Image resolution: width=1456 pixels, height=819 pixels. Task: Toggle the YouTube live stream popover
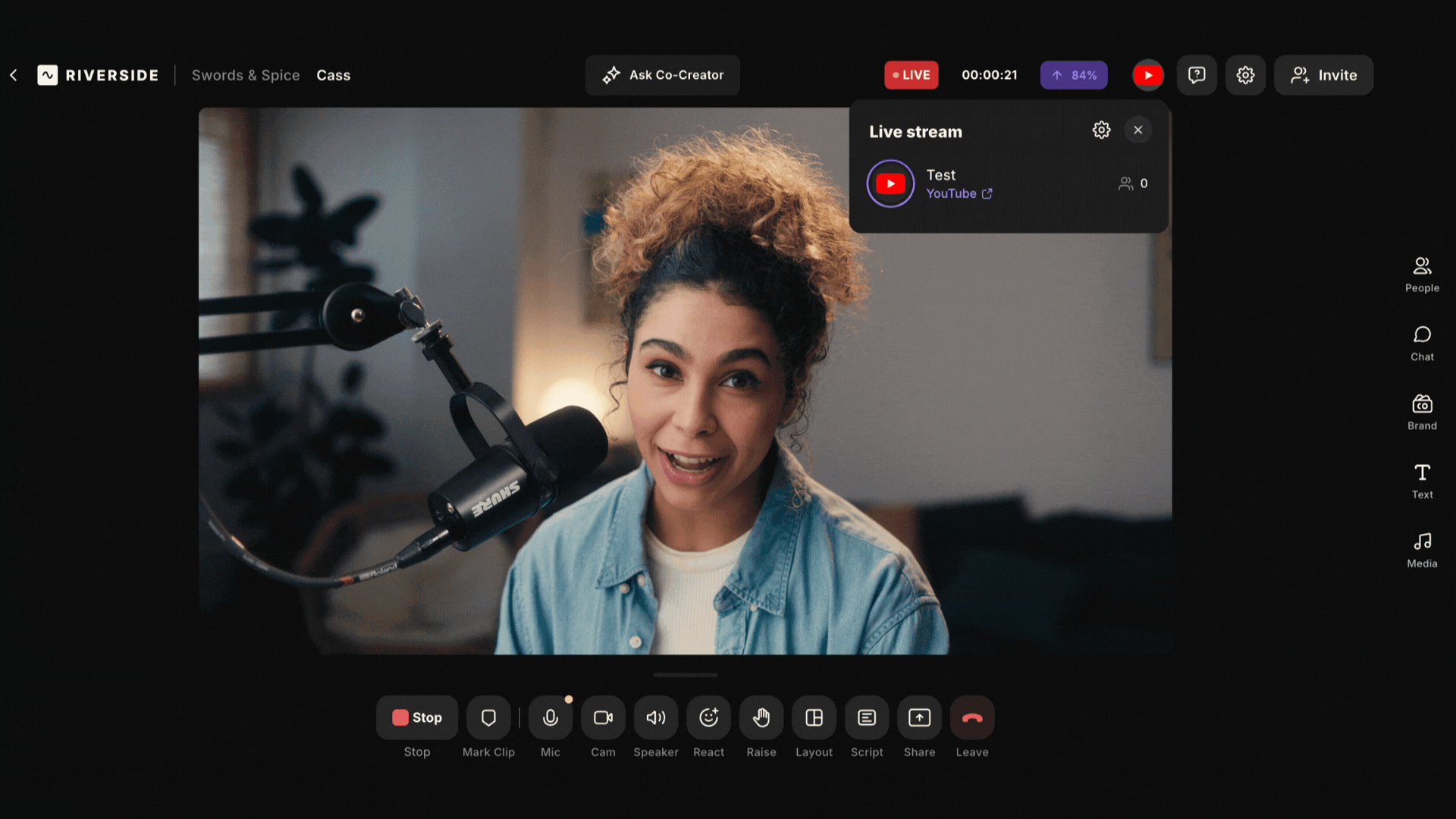tap(1148, 75)
